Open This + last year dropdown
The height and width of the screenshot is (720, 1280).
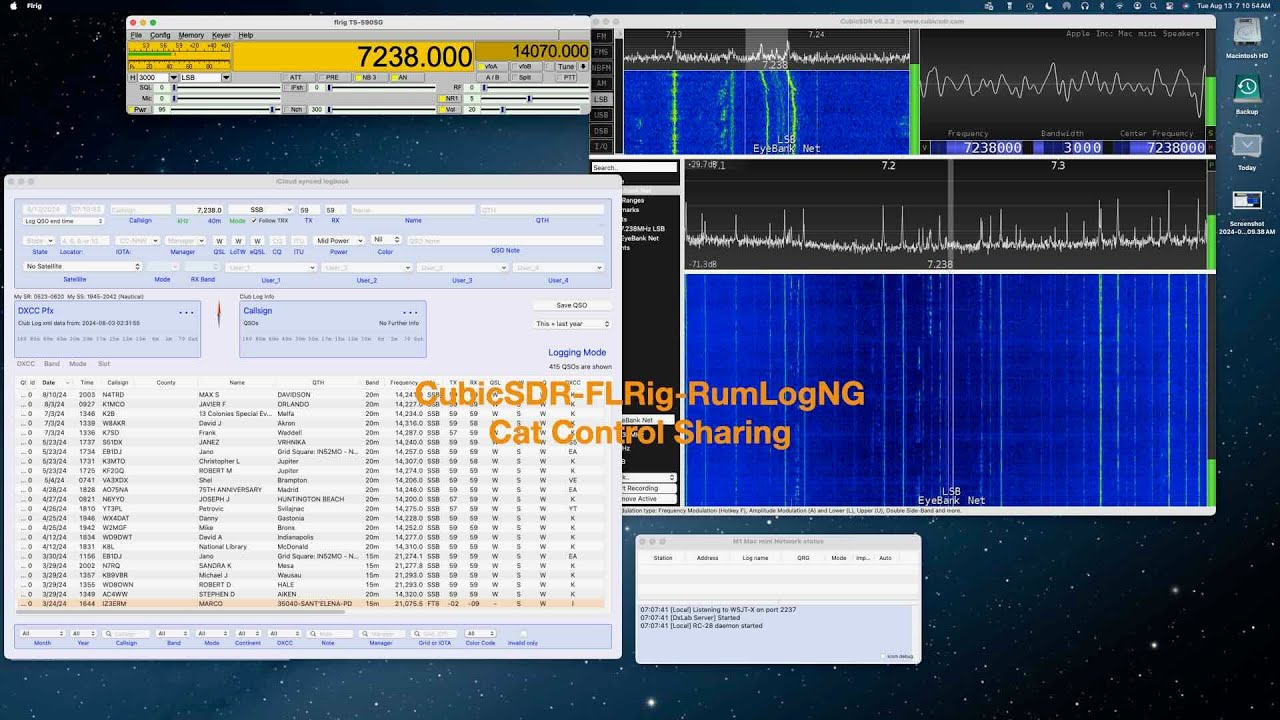[572, 324]
